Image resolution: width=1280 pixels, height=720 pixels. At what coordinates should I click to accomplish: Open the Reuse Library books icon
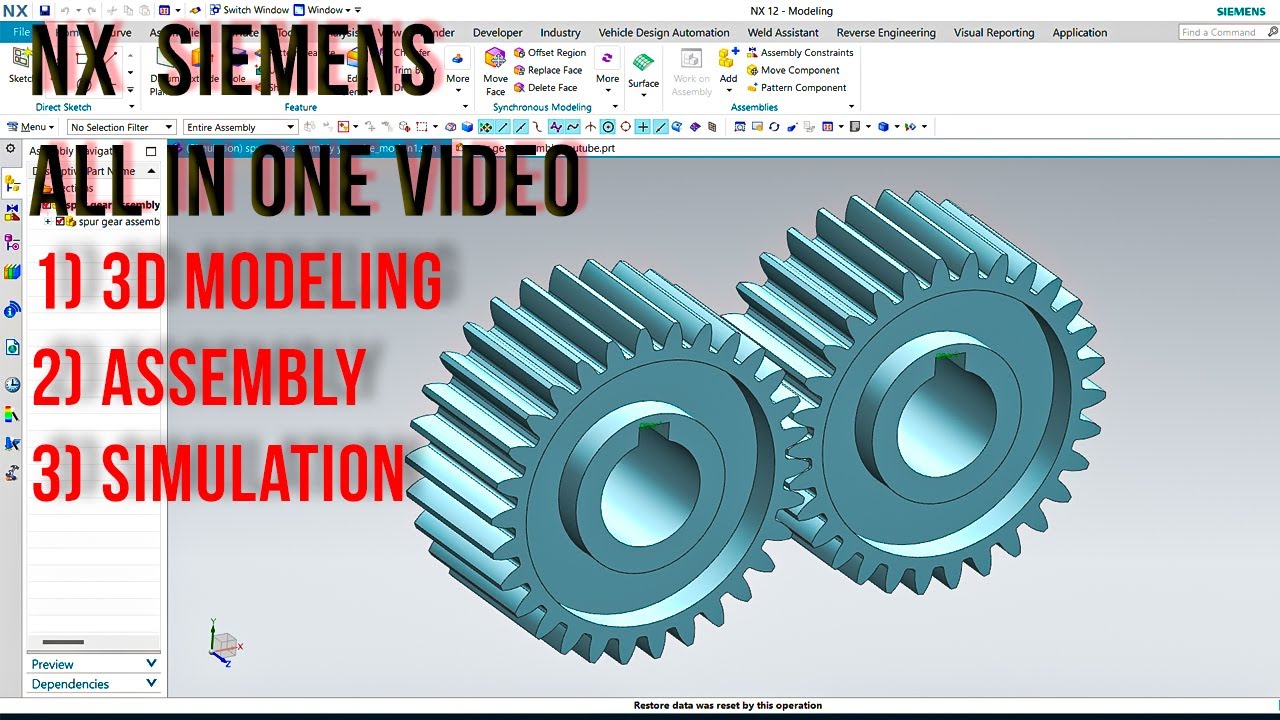click(12, 271)
